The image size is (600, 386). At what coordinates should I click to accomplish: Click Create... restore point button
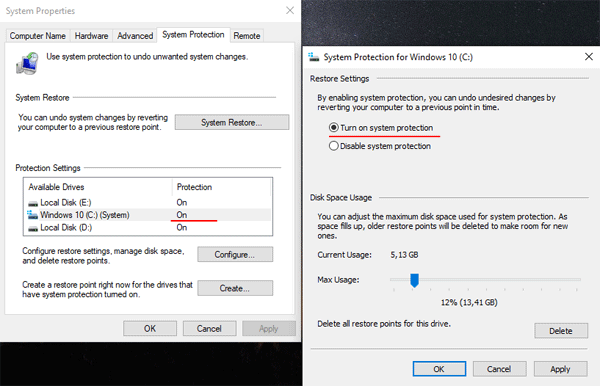pos(235,288)
